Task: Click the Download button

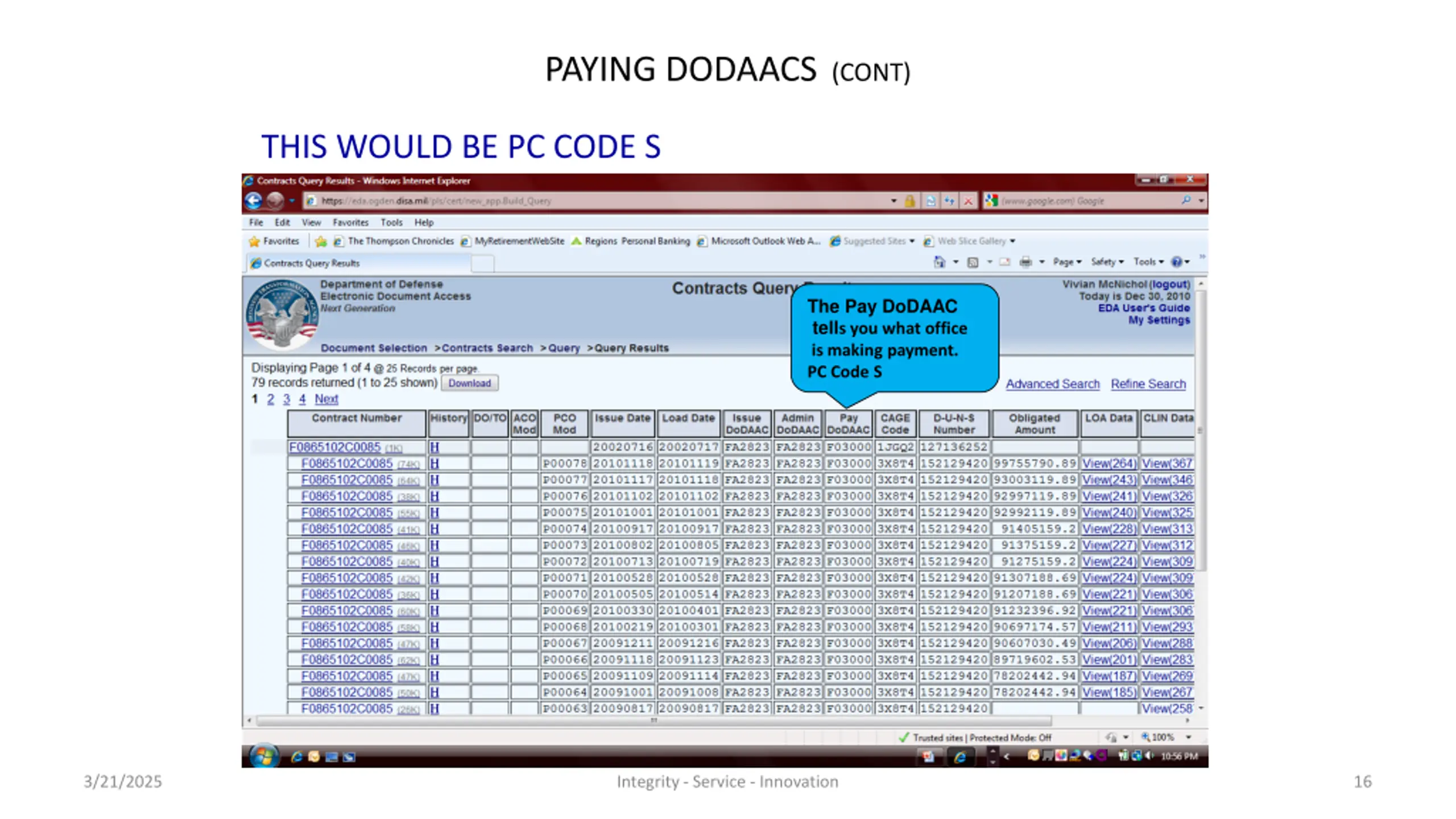Action: click(x=469, y=383)
